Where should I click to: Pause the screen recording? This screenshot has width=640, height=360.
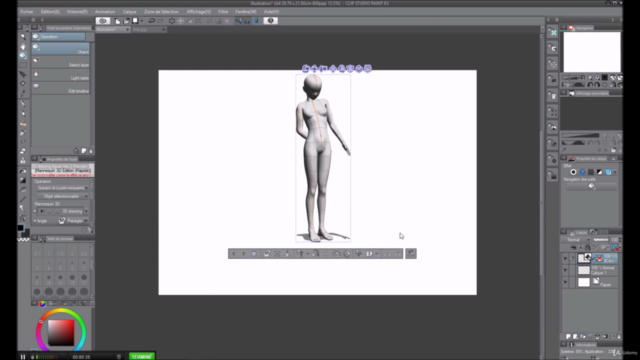tap(23, 357)
